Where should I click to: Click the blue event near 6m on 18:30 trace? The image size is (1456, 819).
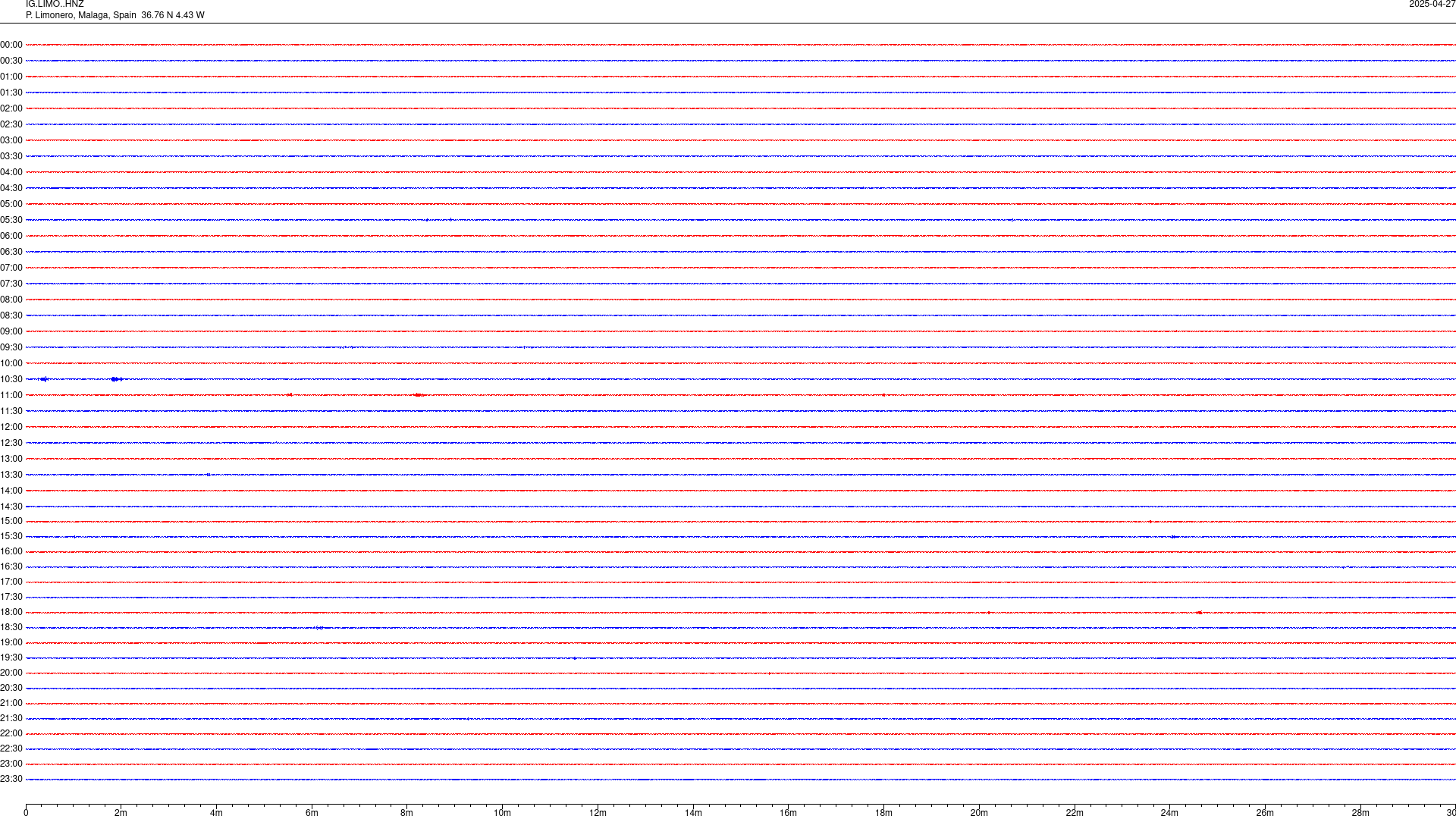(319, 628)
